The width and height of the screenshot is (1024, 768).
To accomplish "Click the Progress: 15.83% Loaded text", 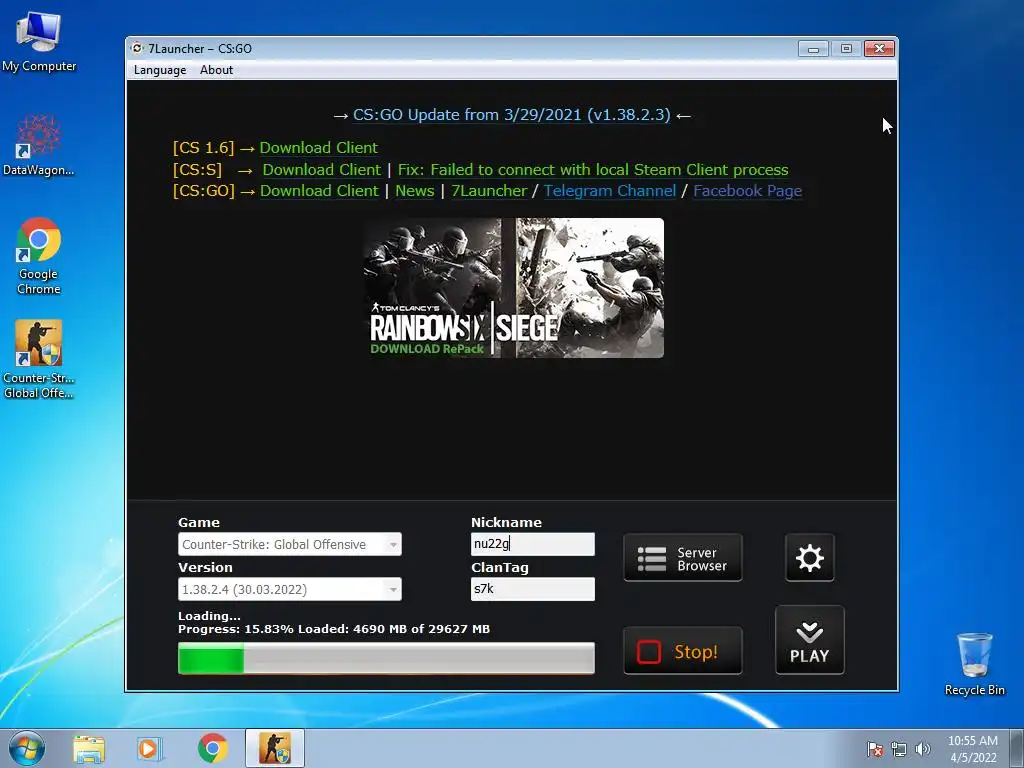I will click(334, 629).
